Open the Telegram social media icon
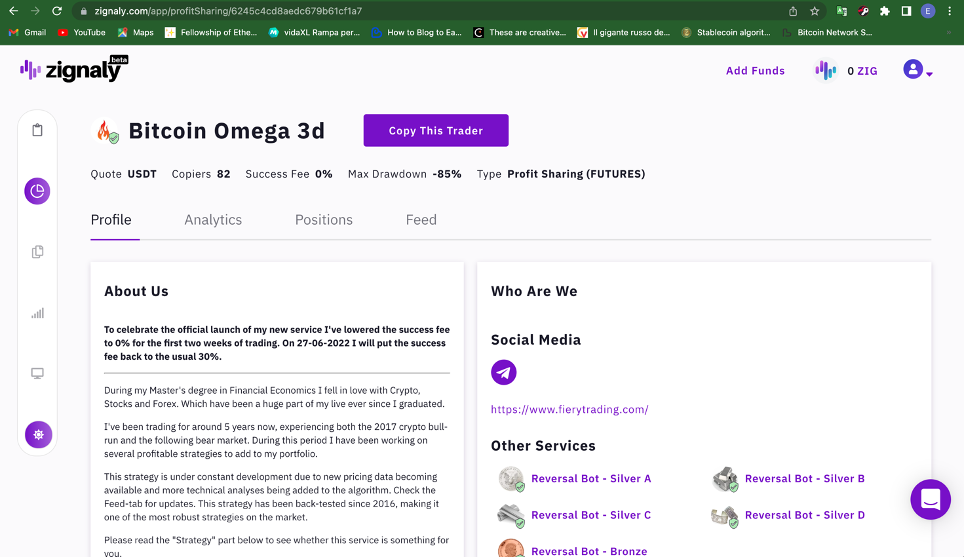This screenshot has height=558, width=964. [x=504, y=372]
